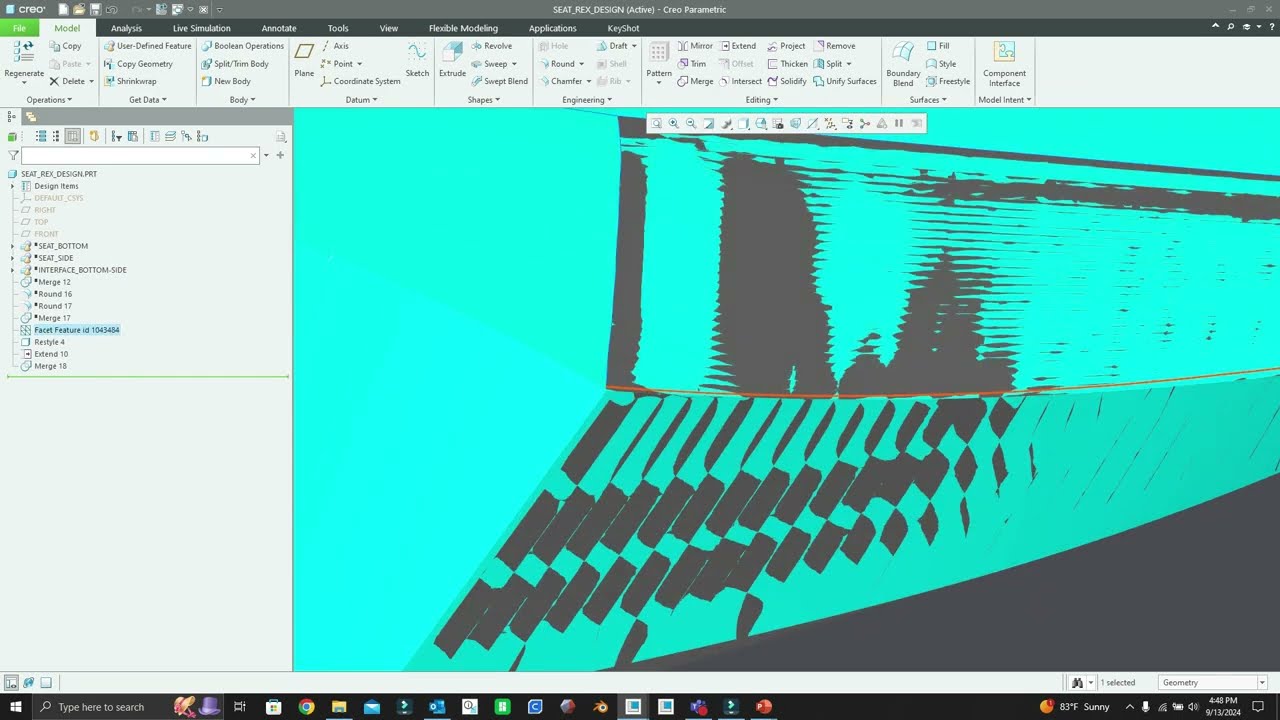The height and width of the screenshot is (720, 1280).
Task: Open the Delete dropdown arrow
Action: [x=91, y=81]
